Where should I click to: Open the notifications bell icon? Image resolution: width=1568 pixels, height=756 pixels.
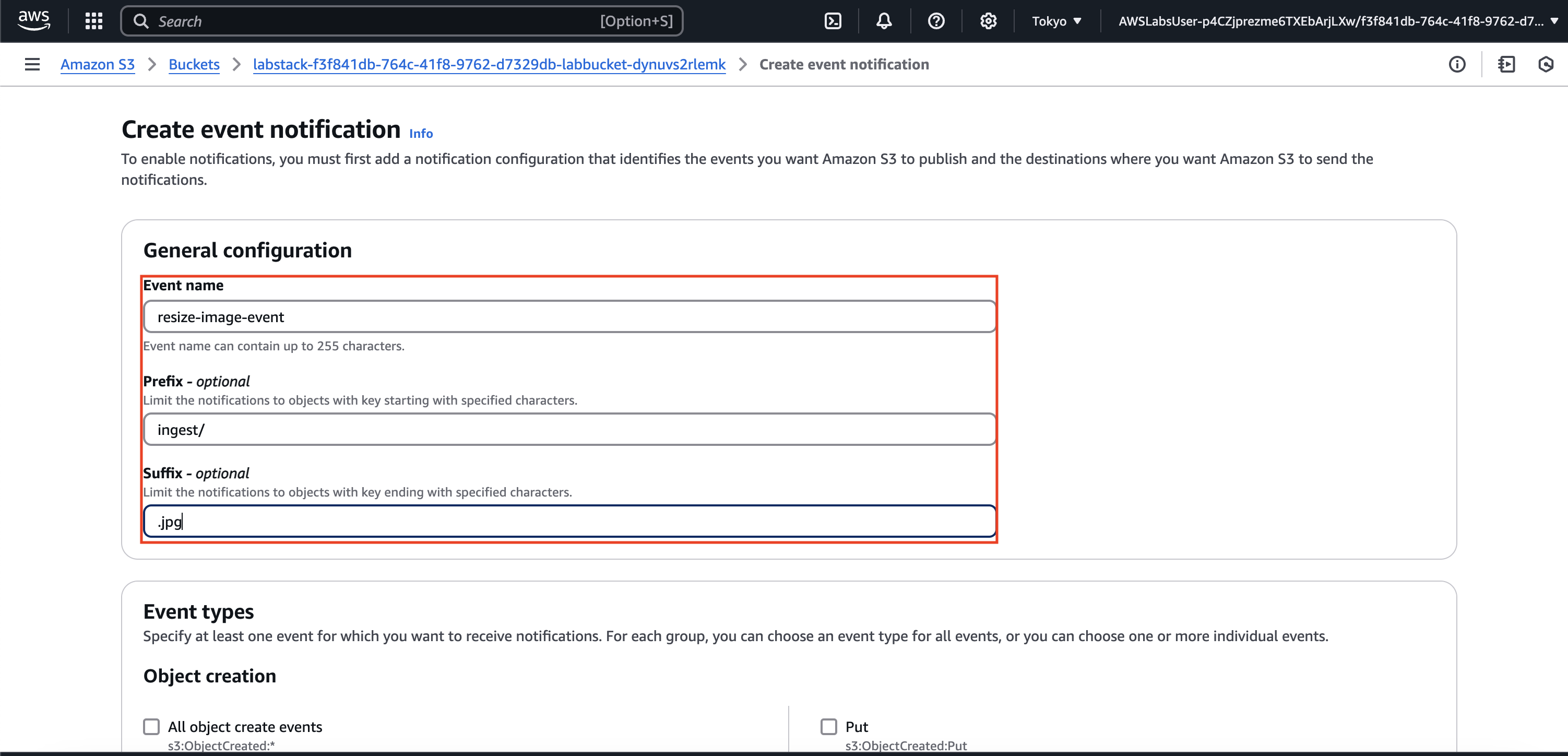click(x=884, y=21)
